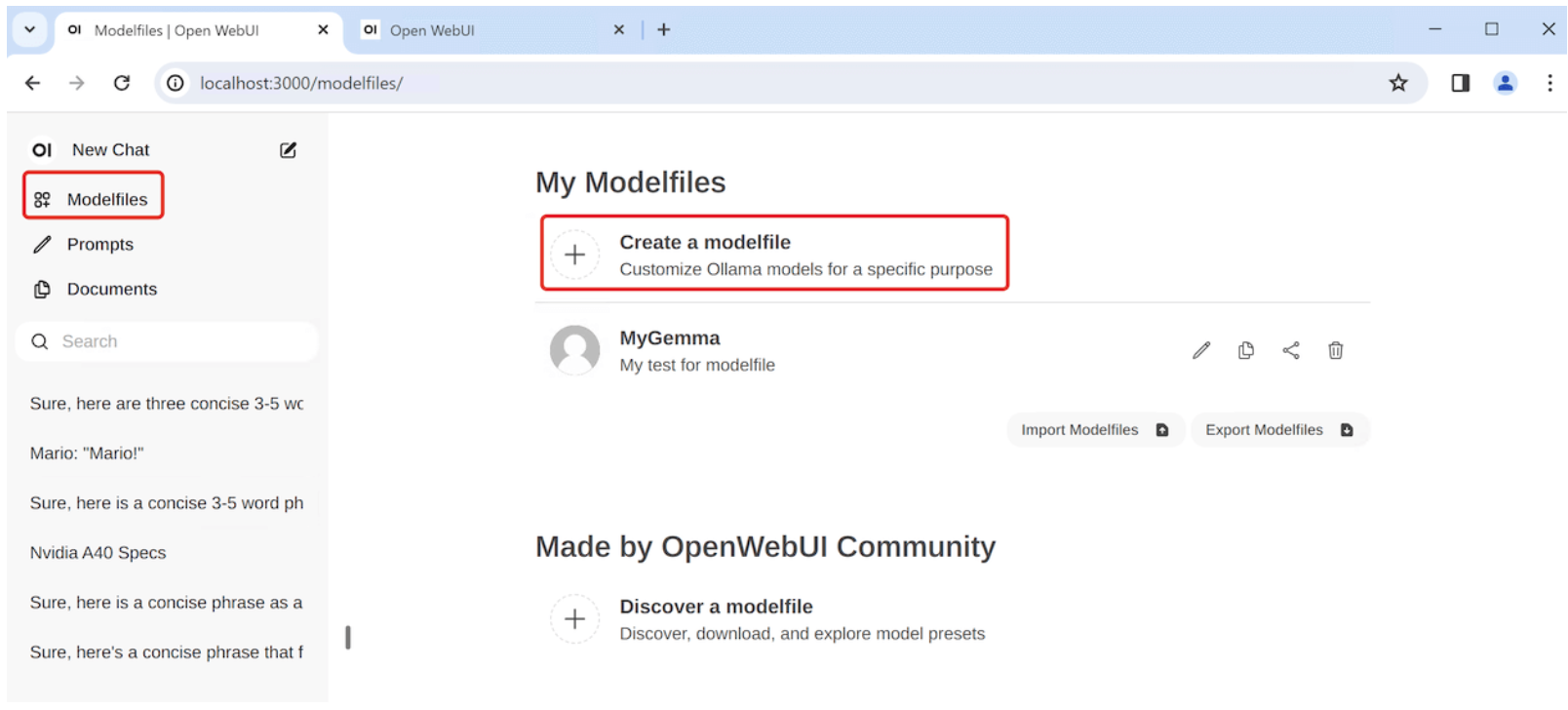Close the second Open WebUI tab
The image size is (1568, 710).
pyautogui.click(x=618, y=30)
